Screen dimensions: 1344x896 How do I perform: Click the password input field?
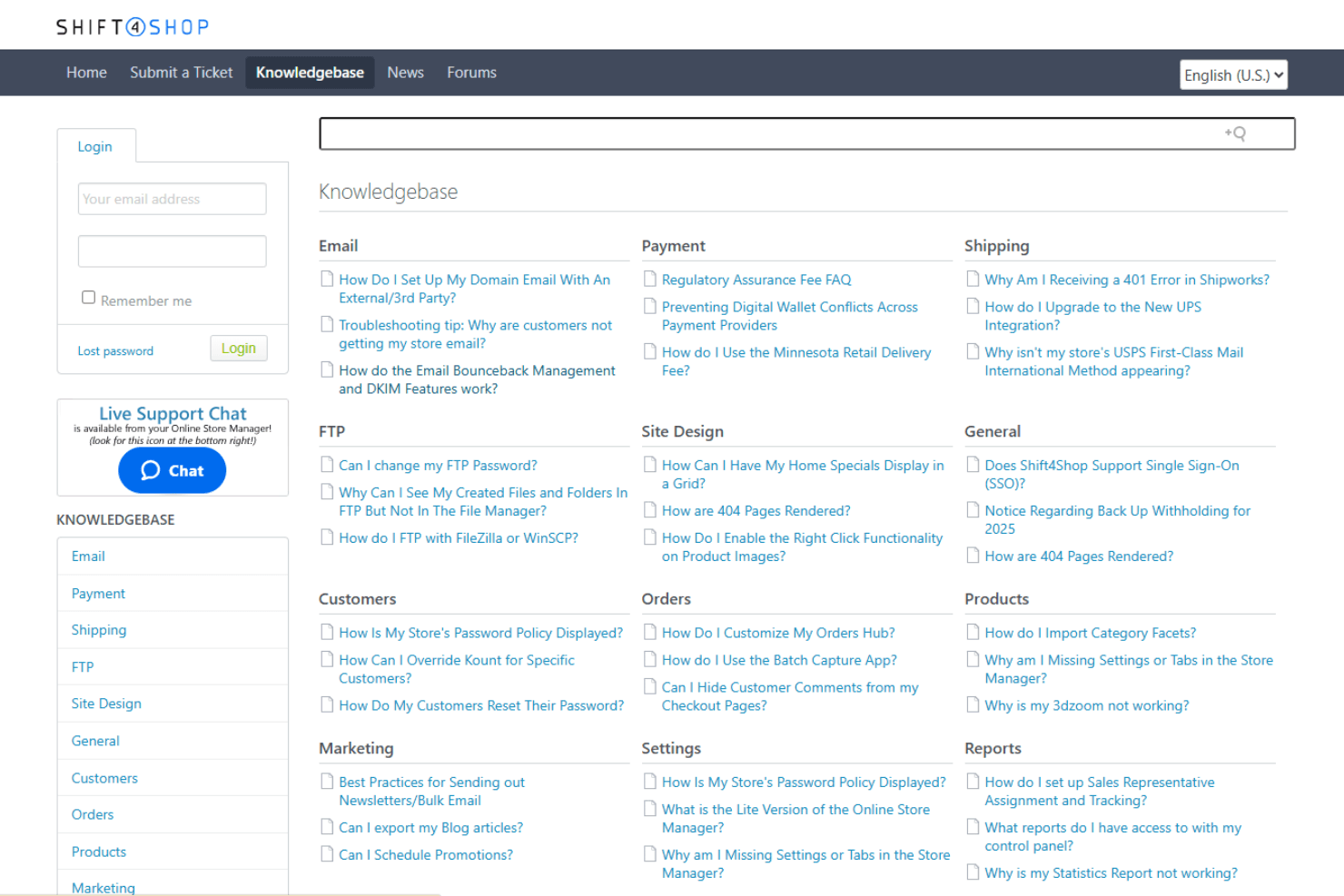click(x=172, y=251)
